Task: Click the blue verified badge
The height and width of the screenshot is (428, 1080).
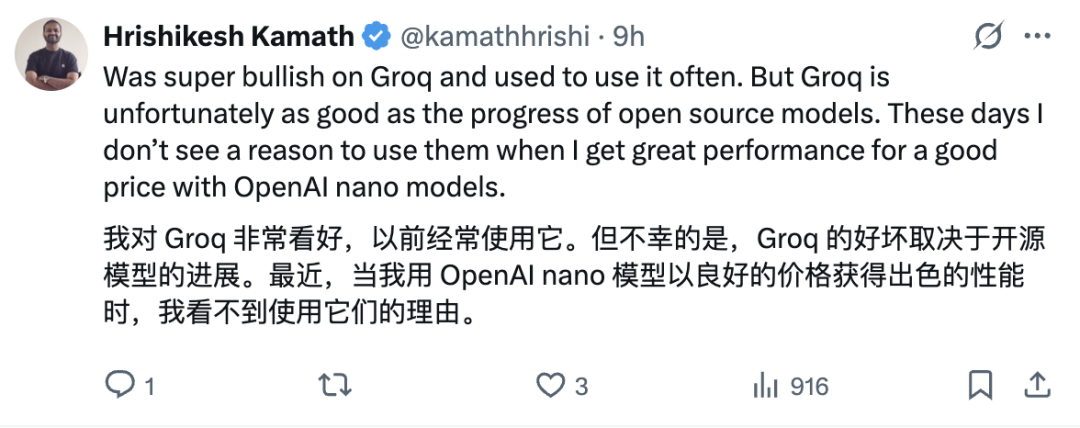Action: pyautogui.click(x=376, y=37)
